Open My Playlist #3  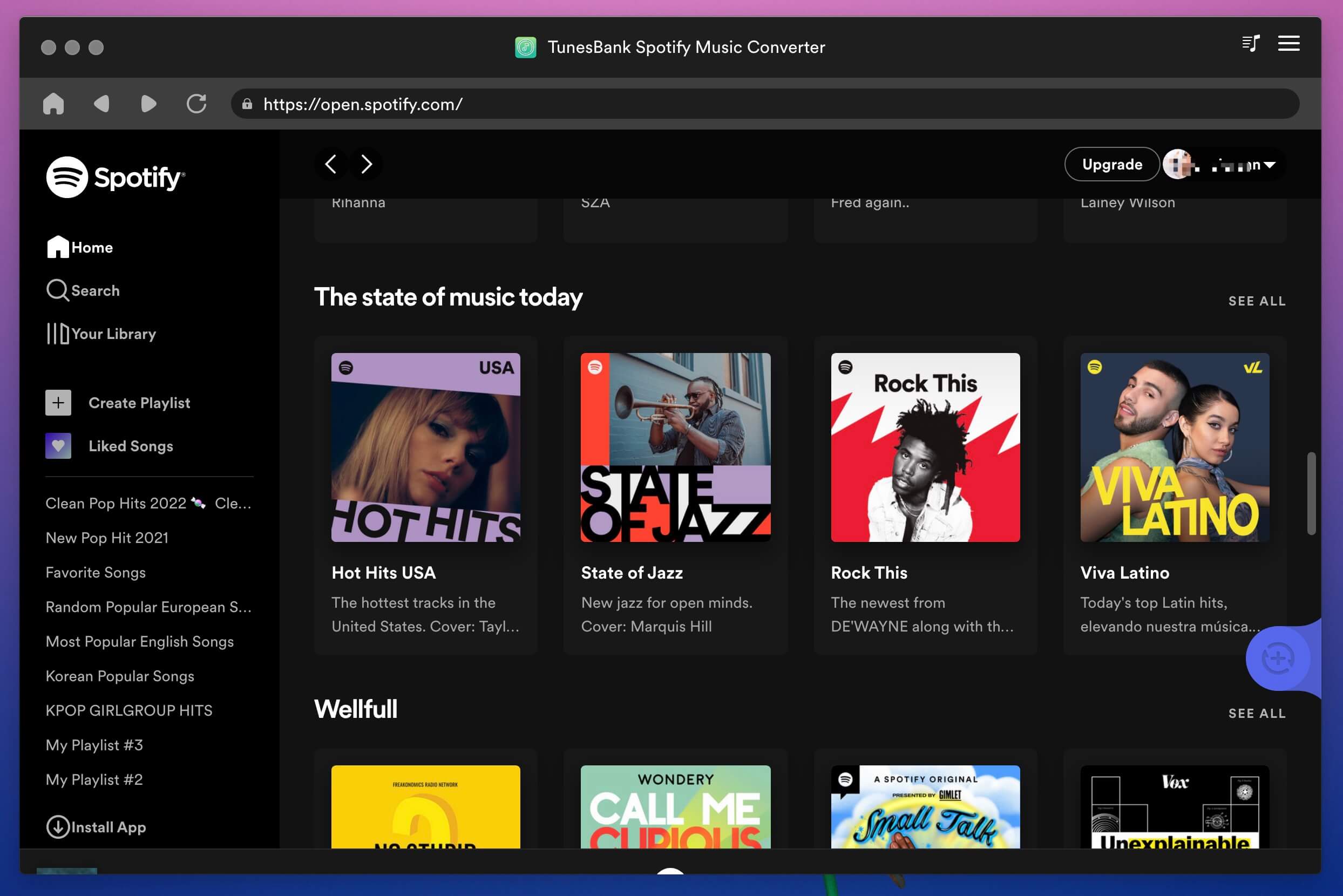(x=94, y=745)
